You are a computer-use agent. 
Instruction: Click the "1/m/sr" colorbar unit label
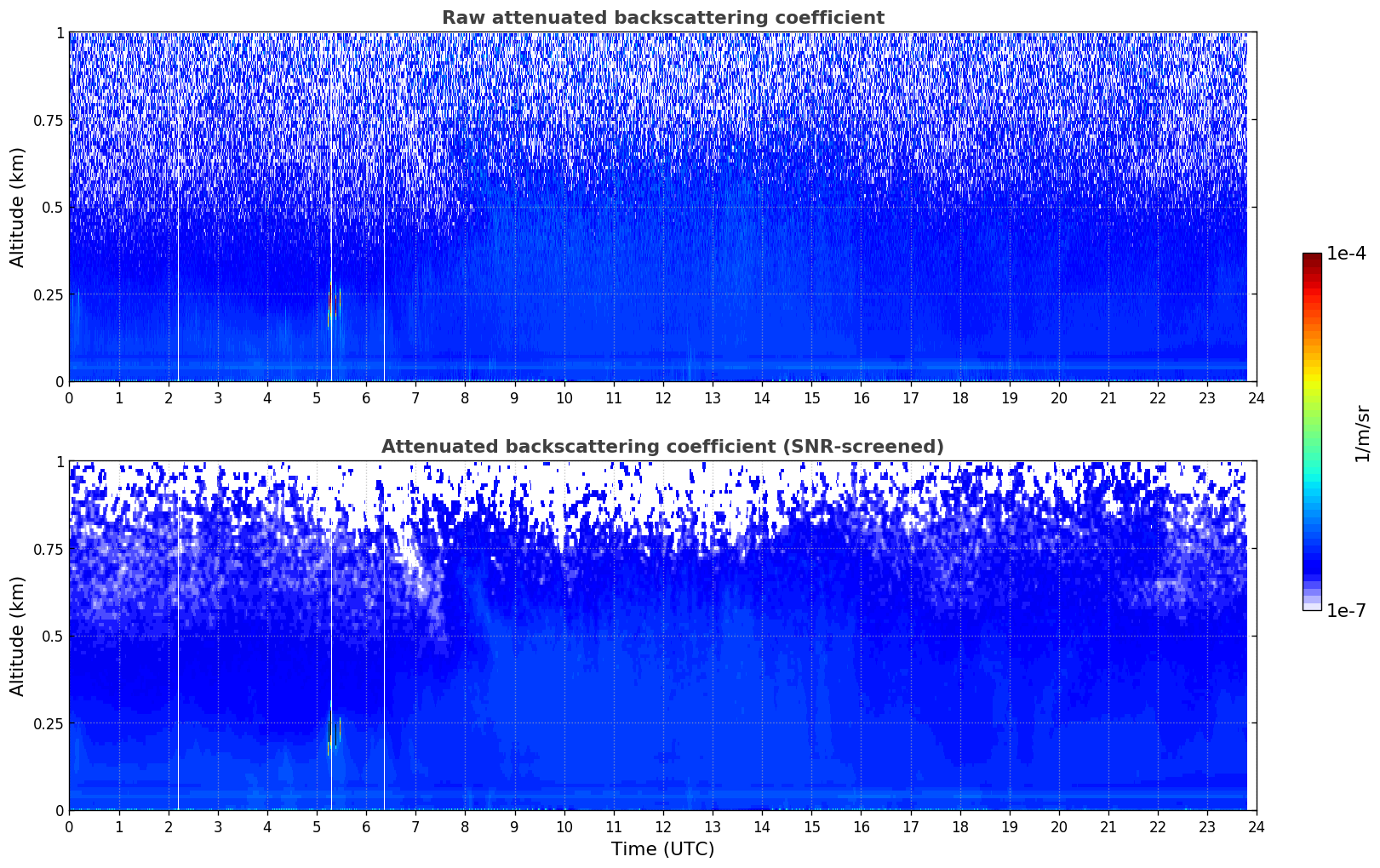pyautogui.click(x=1362, y=432)
